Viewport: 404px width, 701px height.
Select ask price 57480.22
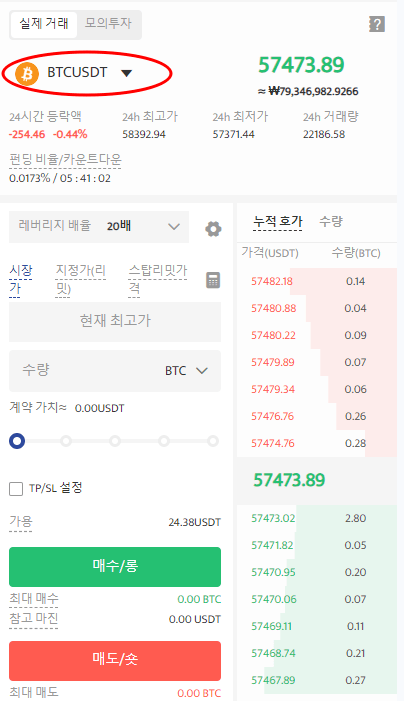click(x=273, y=335)
